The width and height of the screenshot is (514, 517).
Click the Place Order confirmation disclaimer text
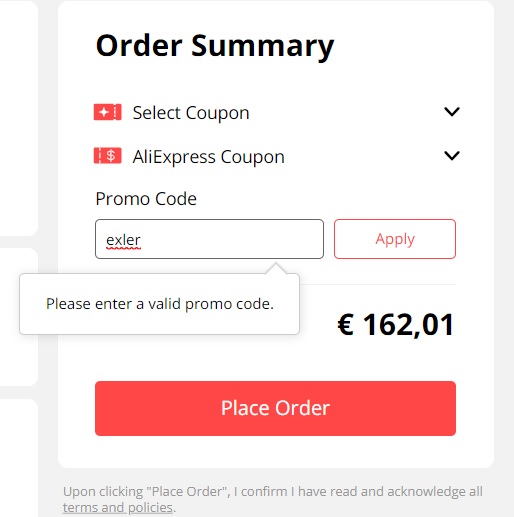pyautogui.click(x=273, y=499)
